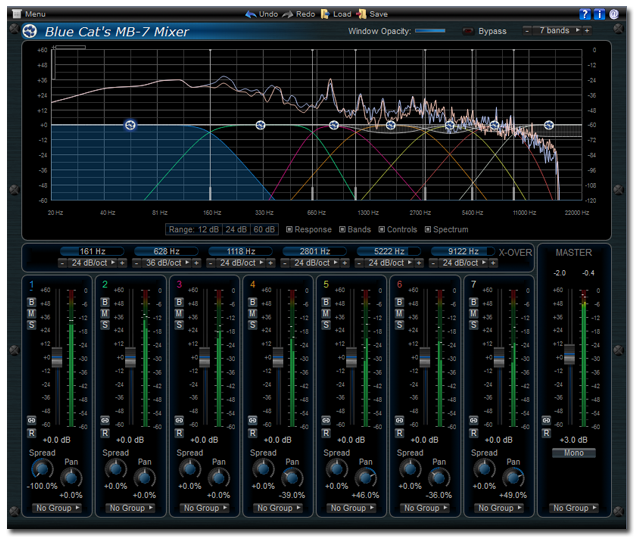Viewport: 634px width, 539px height.
Task: Click band 7 link icon above R
Action: click(x=473, y=420)
